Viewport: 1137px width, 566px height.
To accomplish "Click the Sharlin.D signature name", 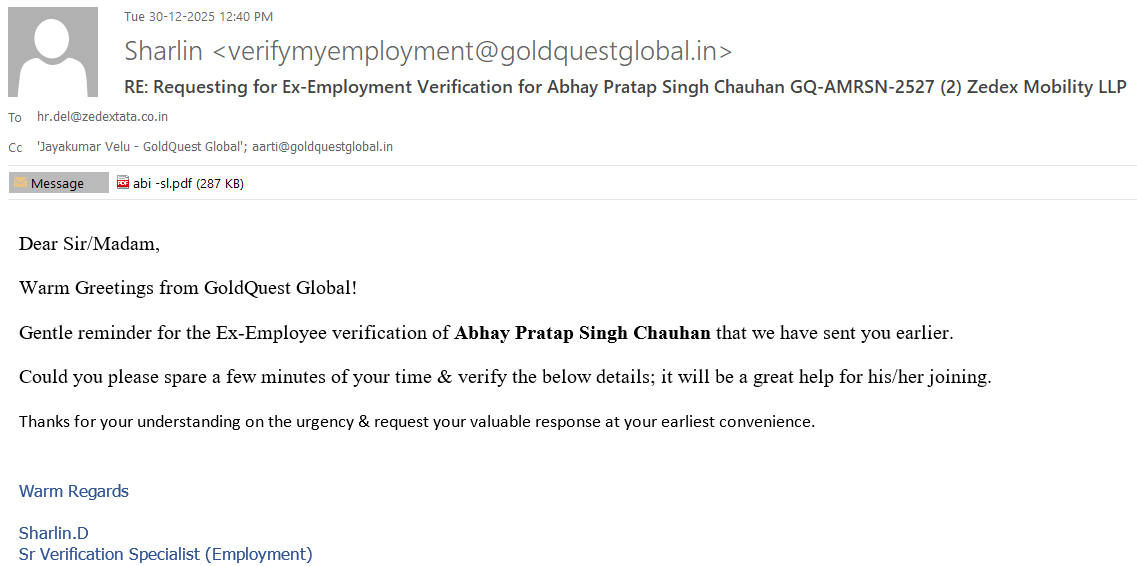I will (54, 533).
